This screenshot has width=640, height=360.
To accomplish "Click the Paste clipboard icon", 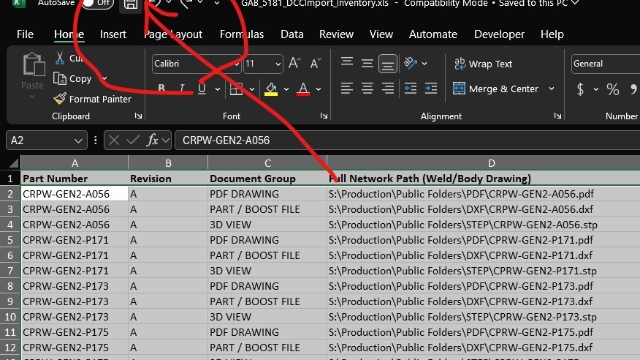I will (x=33, y=64).
